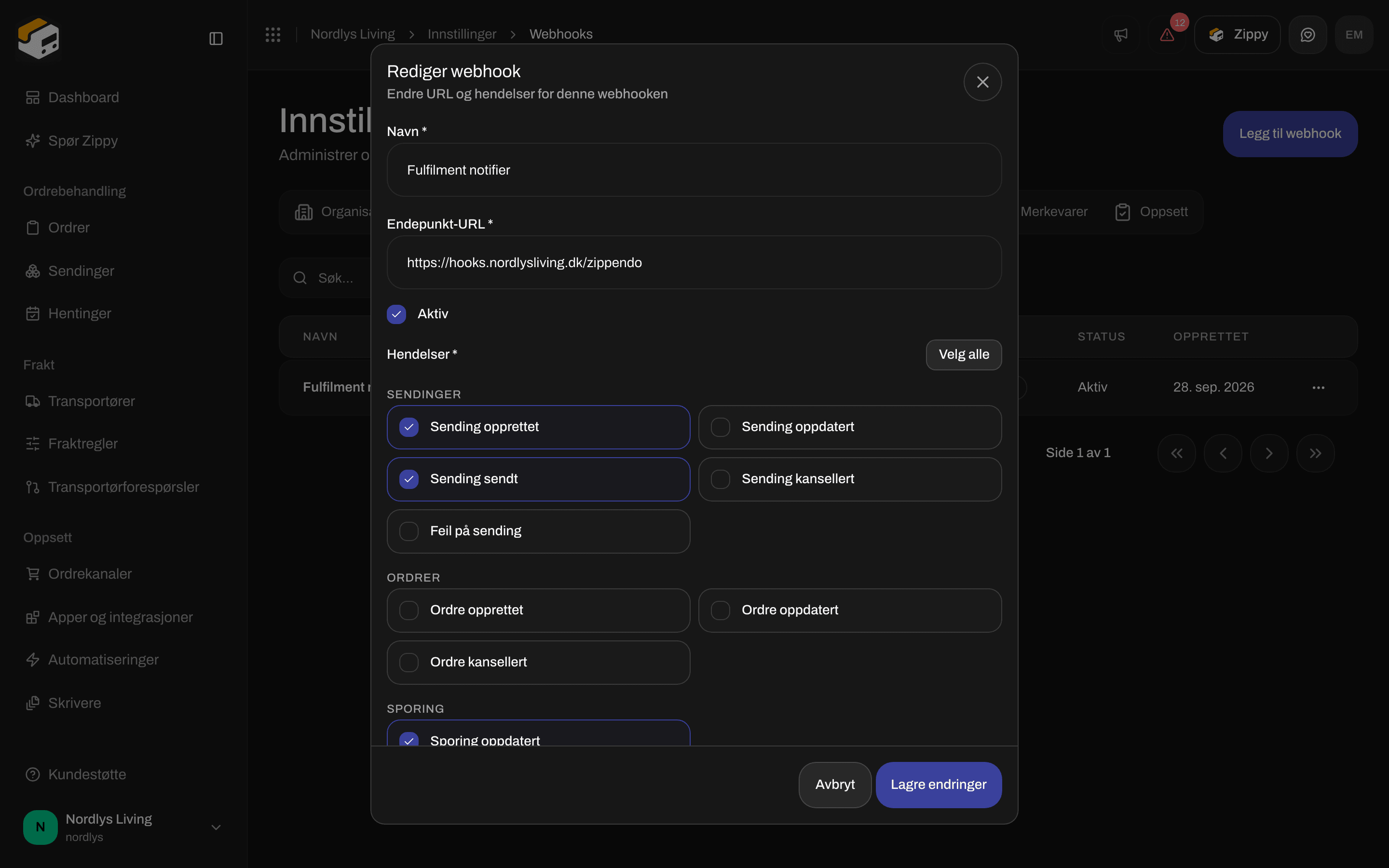Click Nordlys Living breadcrumb

(x=353, y=34)
